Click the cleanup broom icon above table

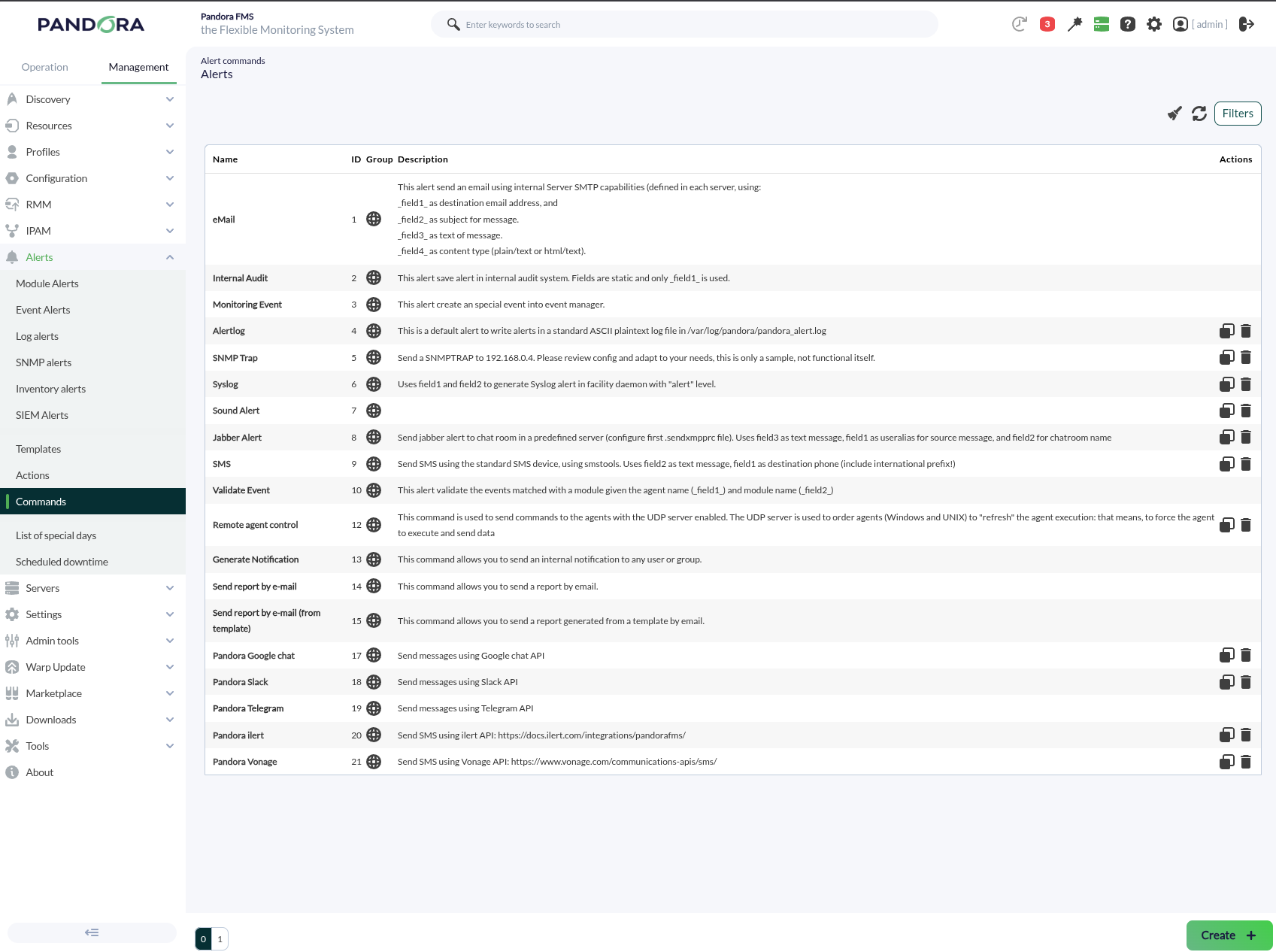tap(1174, 114)
